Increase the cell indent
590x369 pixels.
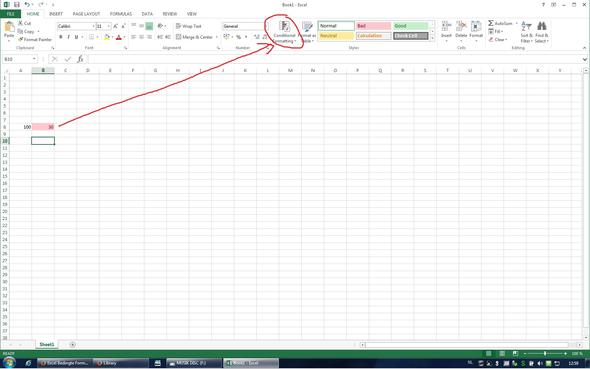168,37
